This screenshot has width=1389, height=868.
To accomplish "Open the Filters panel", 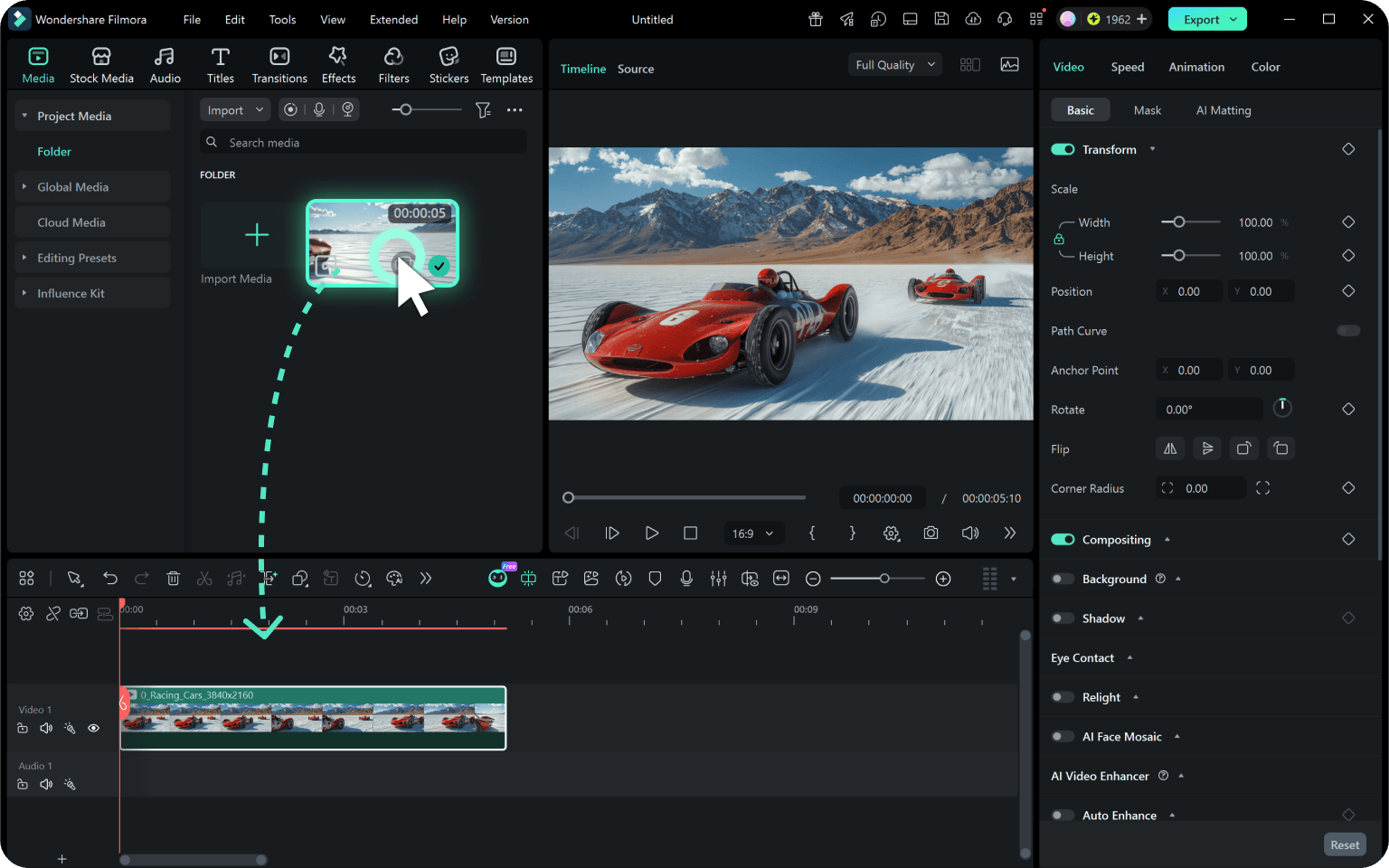I will (393, 66).
